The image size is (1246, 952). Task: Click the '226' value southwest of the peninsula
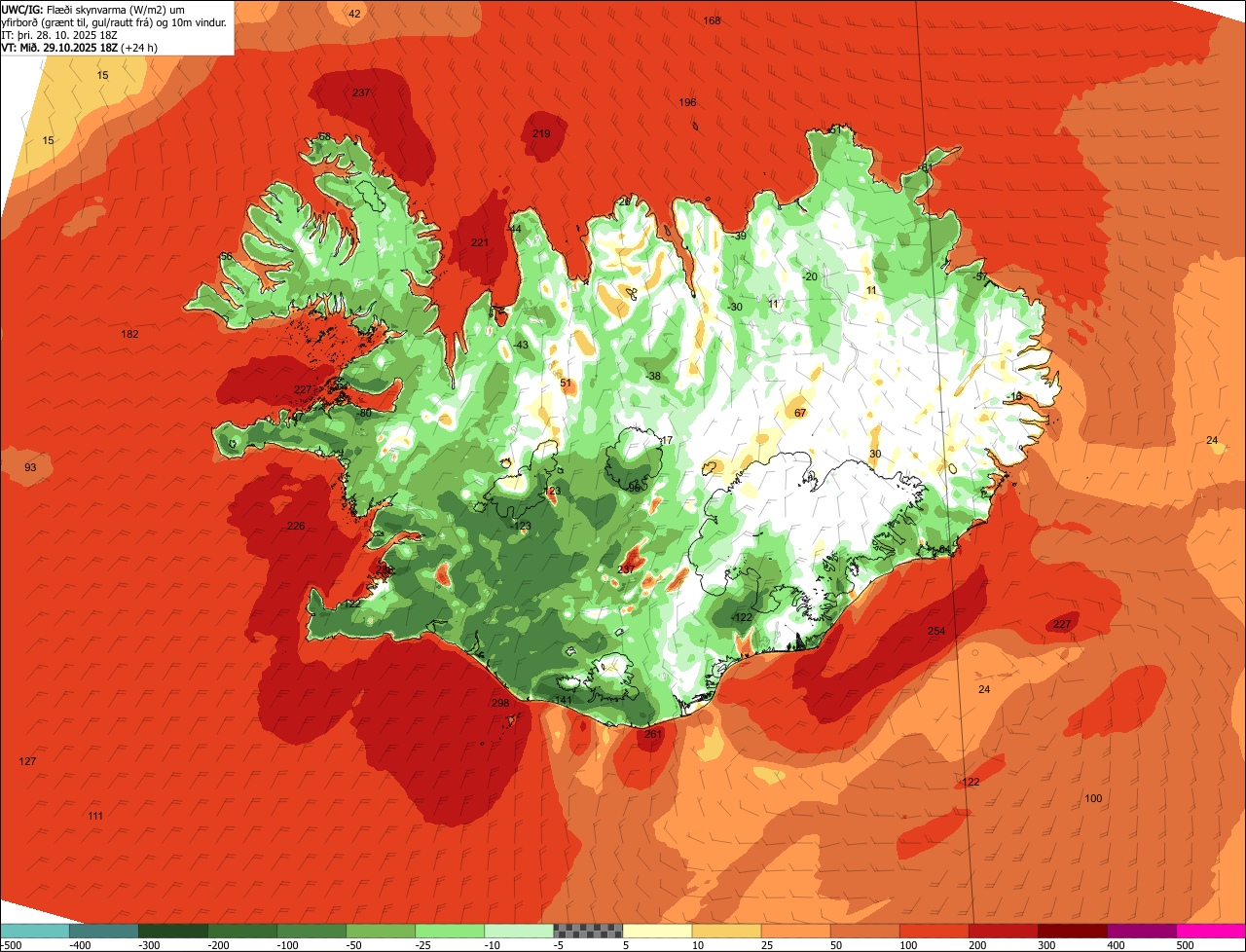point(296,526)
